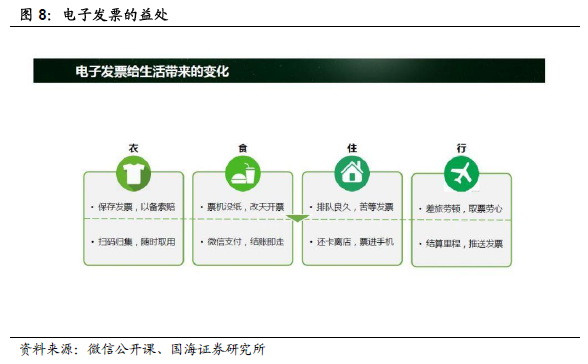Click the text 票机没纸，改天开票
Image resolution: width=588 pixels, height=364 pixels.
coord(246,207)
